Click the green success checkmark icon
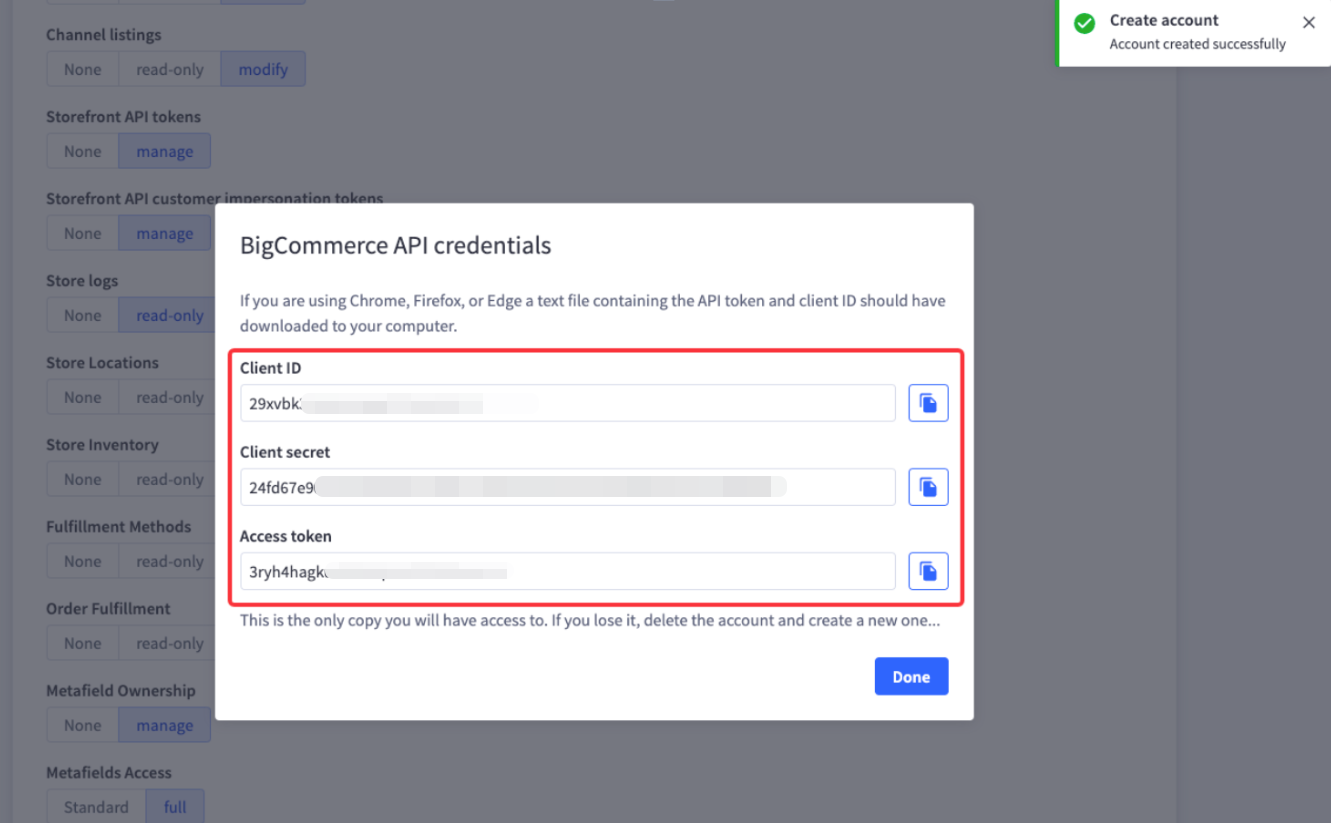Viewport: 1331px width, 823px height. 1084,23
